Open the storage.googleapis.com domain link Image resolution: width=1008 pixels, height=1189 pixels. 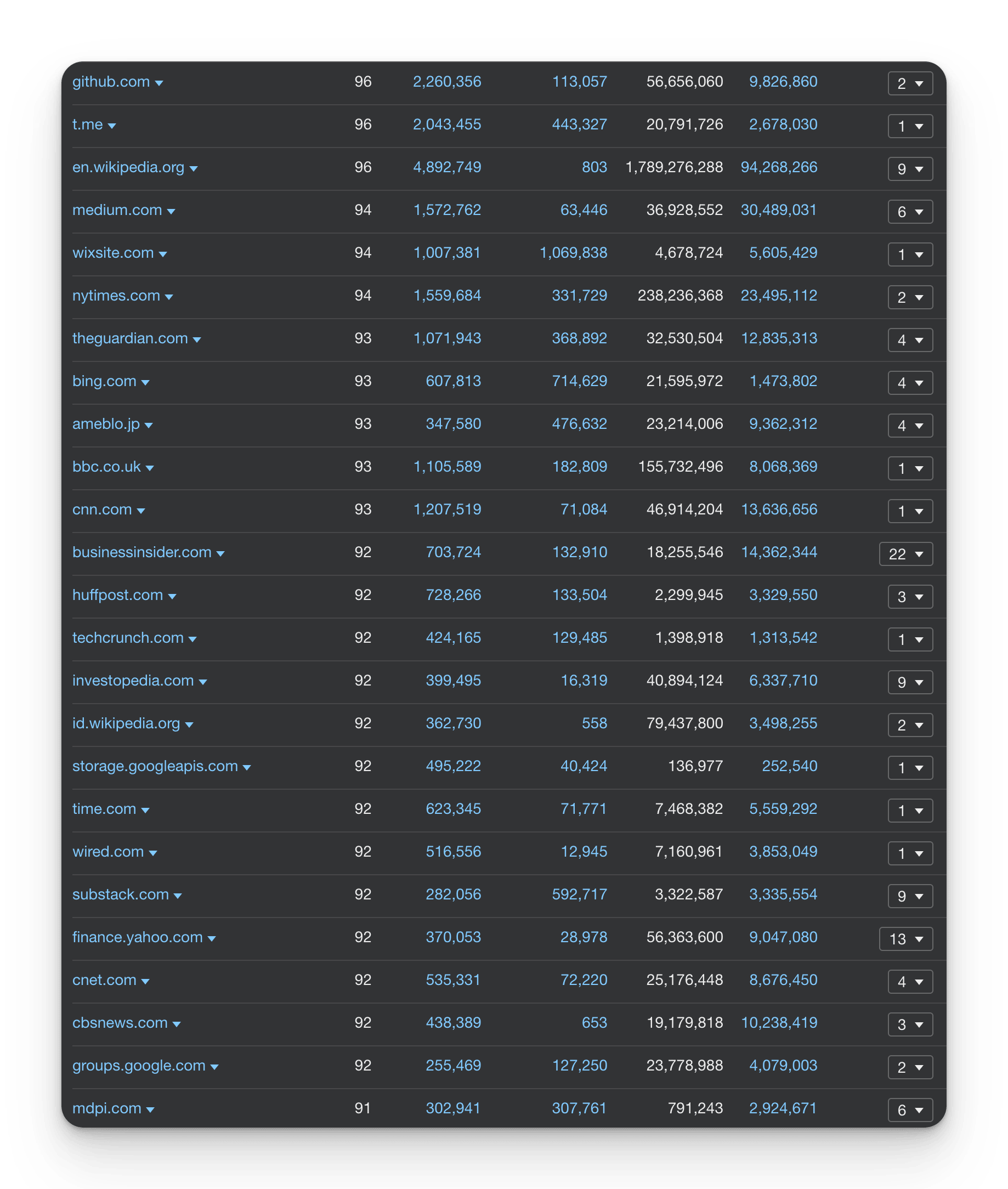click(x=155, y=766)
